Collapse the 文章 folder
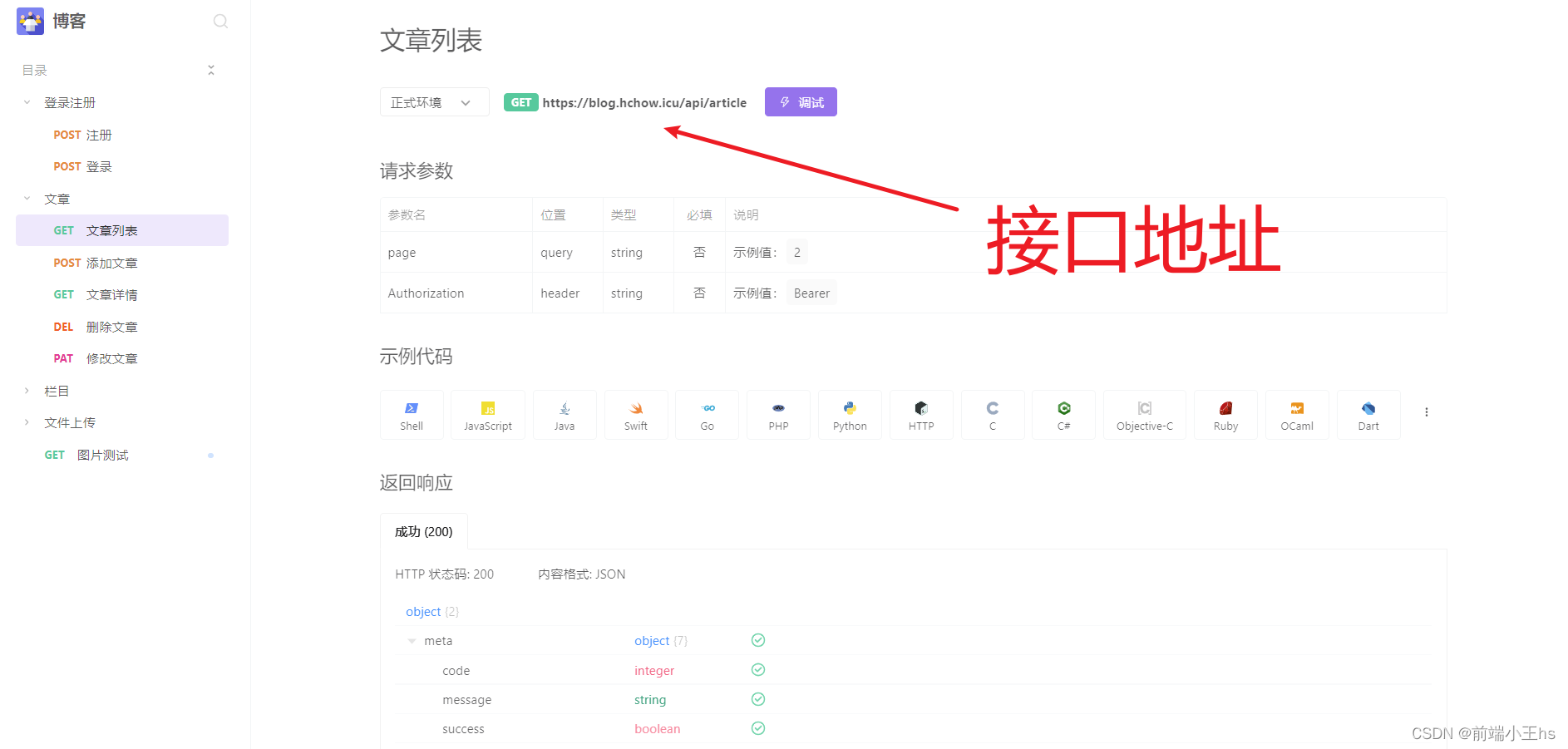 (27, 199)
